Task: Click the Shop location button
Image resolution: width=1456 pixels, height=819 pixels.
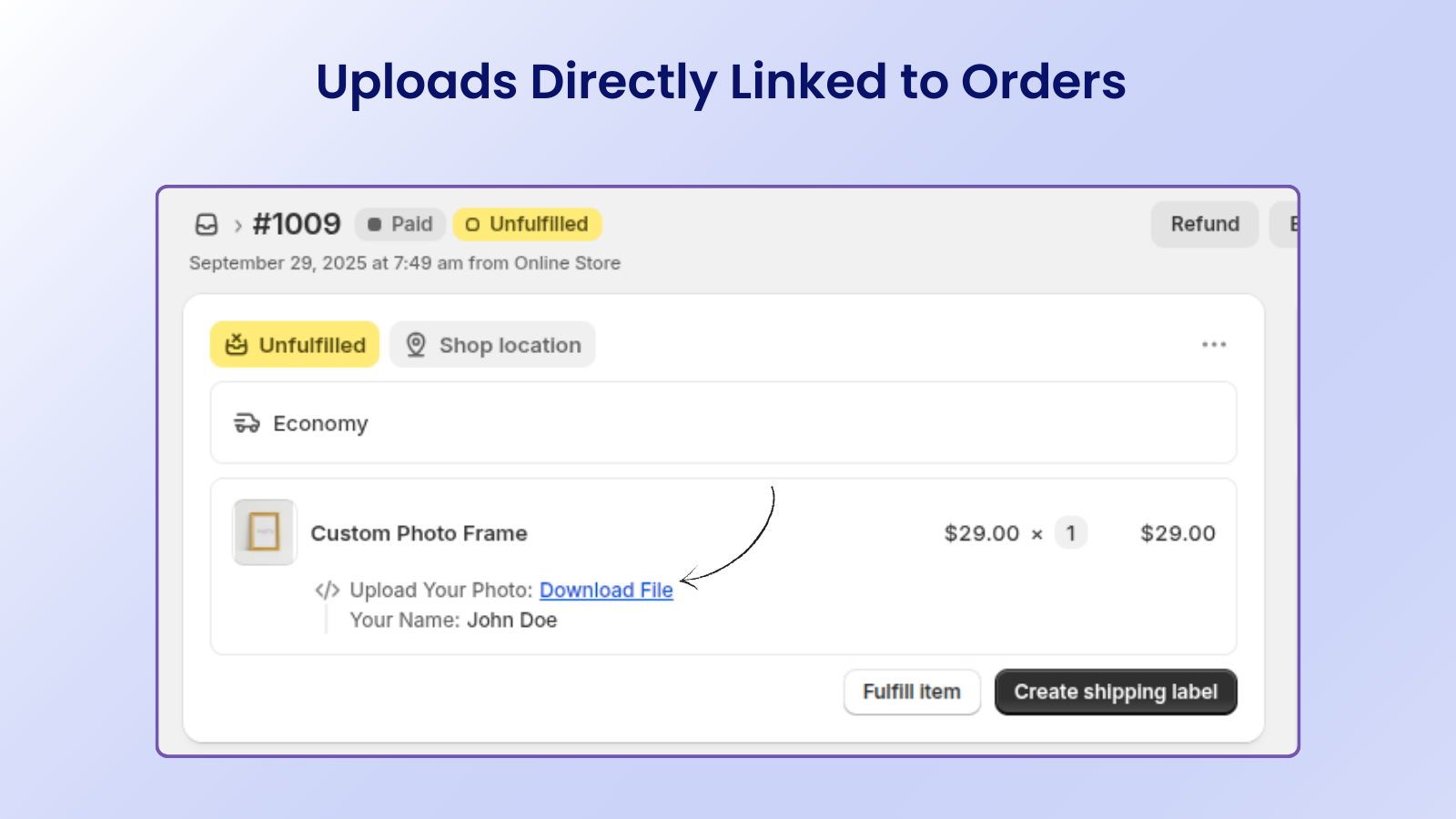Action: [492, 344]
